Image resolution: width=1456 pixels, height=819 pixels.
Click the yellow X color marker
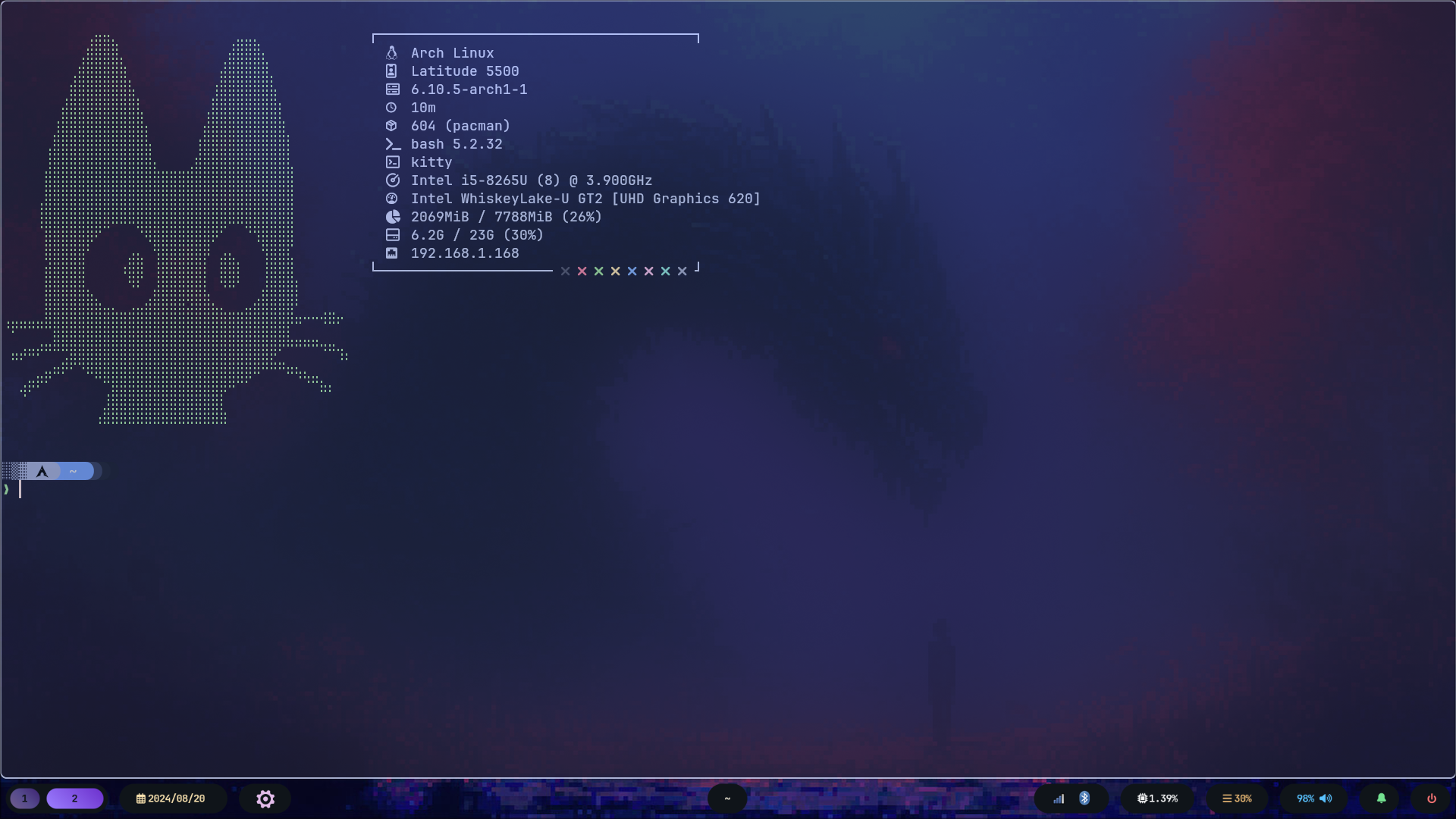click(x=615, y=271)
